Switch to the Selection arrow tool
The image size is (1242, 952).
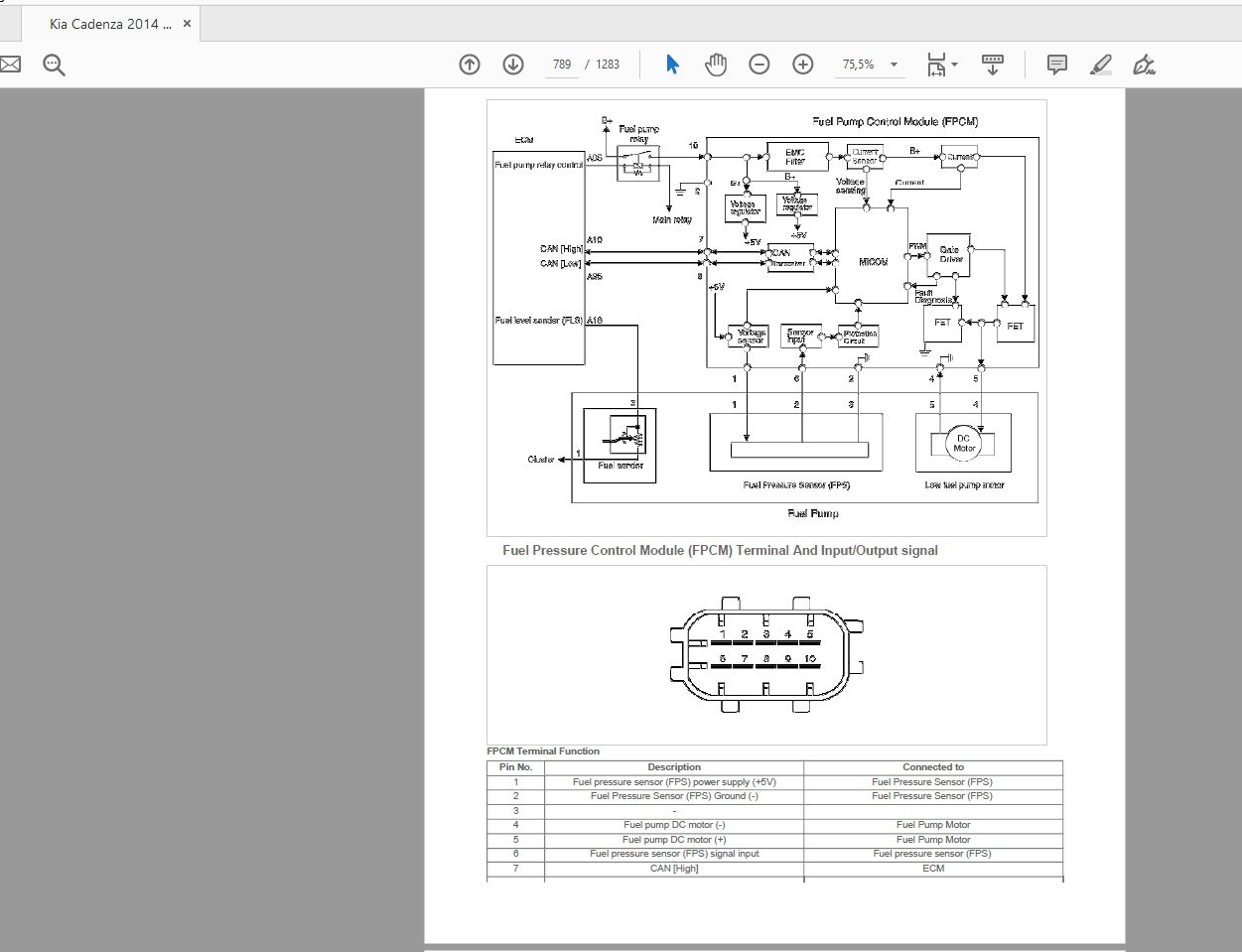[671, 64]
